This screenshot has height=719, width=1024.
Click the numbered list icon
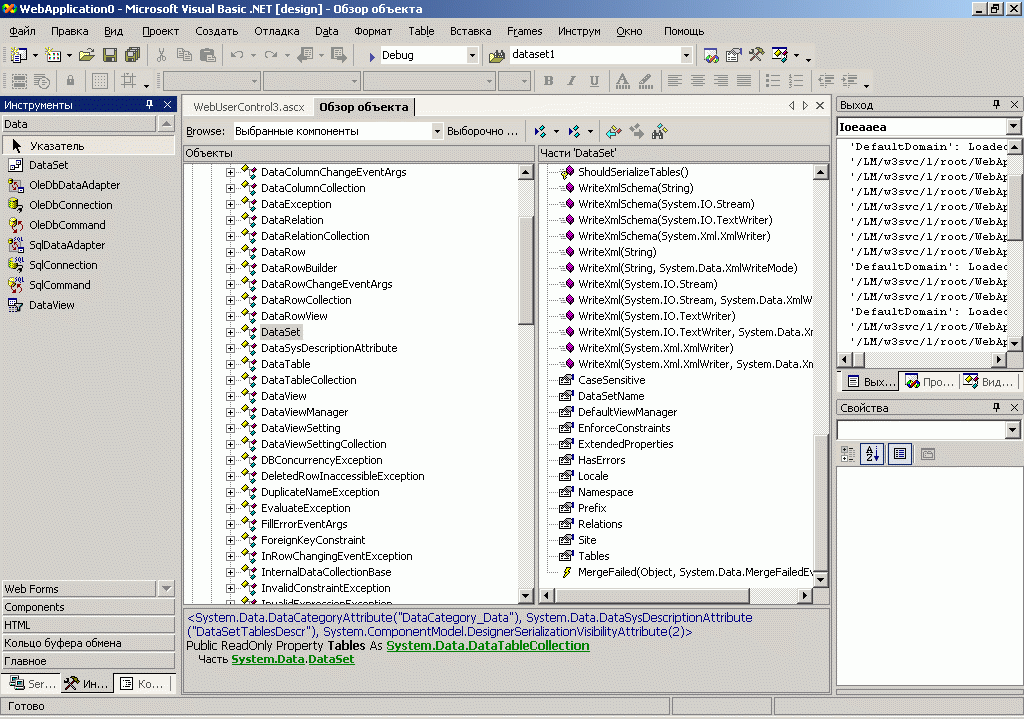click(x=796, y=81)
